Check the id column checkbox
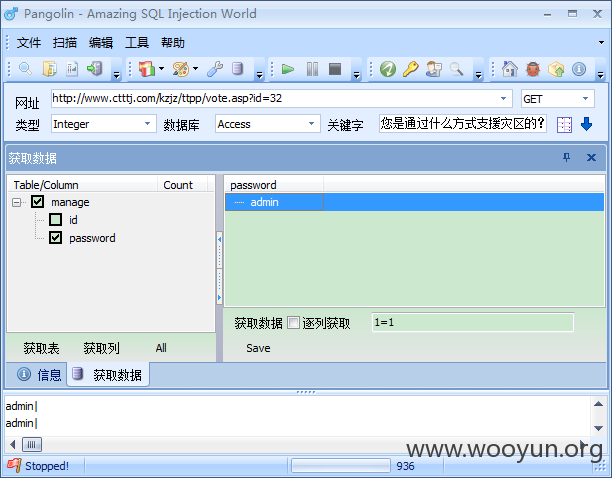This screenshot has width=612, height=478. 55,220
